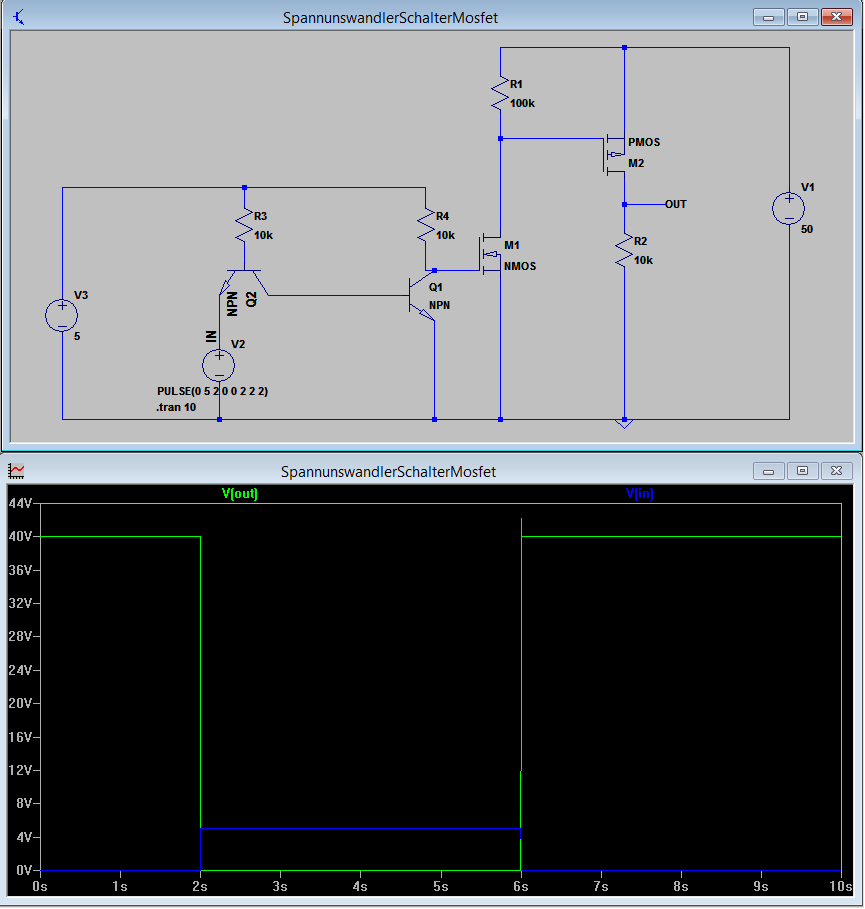Click the PMOS label of M2

coord(644,142)
